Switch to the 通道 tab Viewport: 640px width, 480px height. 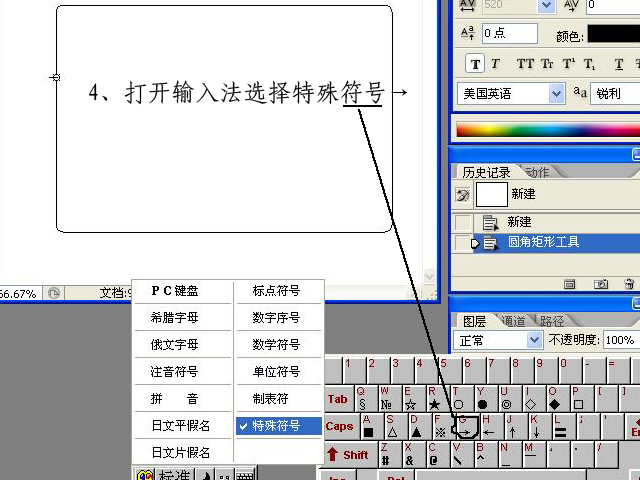pos(513,321)
